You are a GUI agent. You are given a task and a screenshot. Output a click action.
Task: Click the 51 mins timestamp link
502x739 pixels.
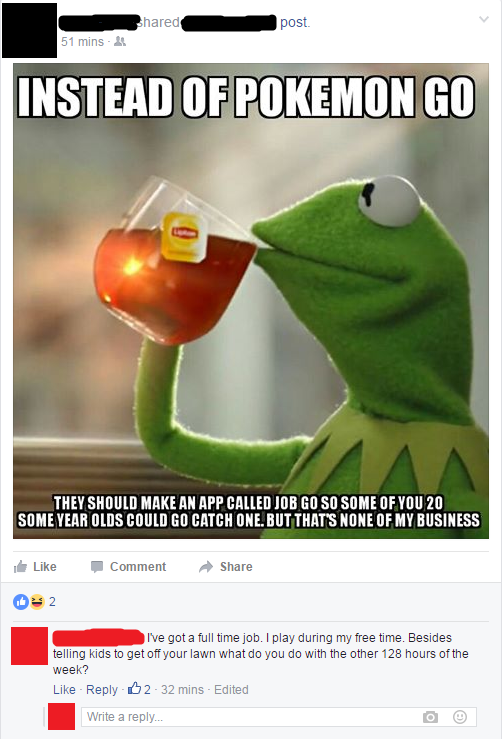pyautogui.click(x=82, y=42)
